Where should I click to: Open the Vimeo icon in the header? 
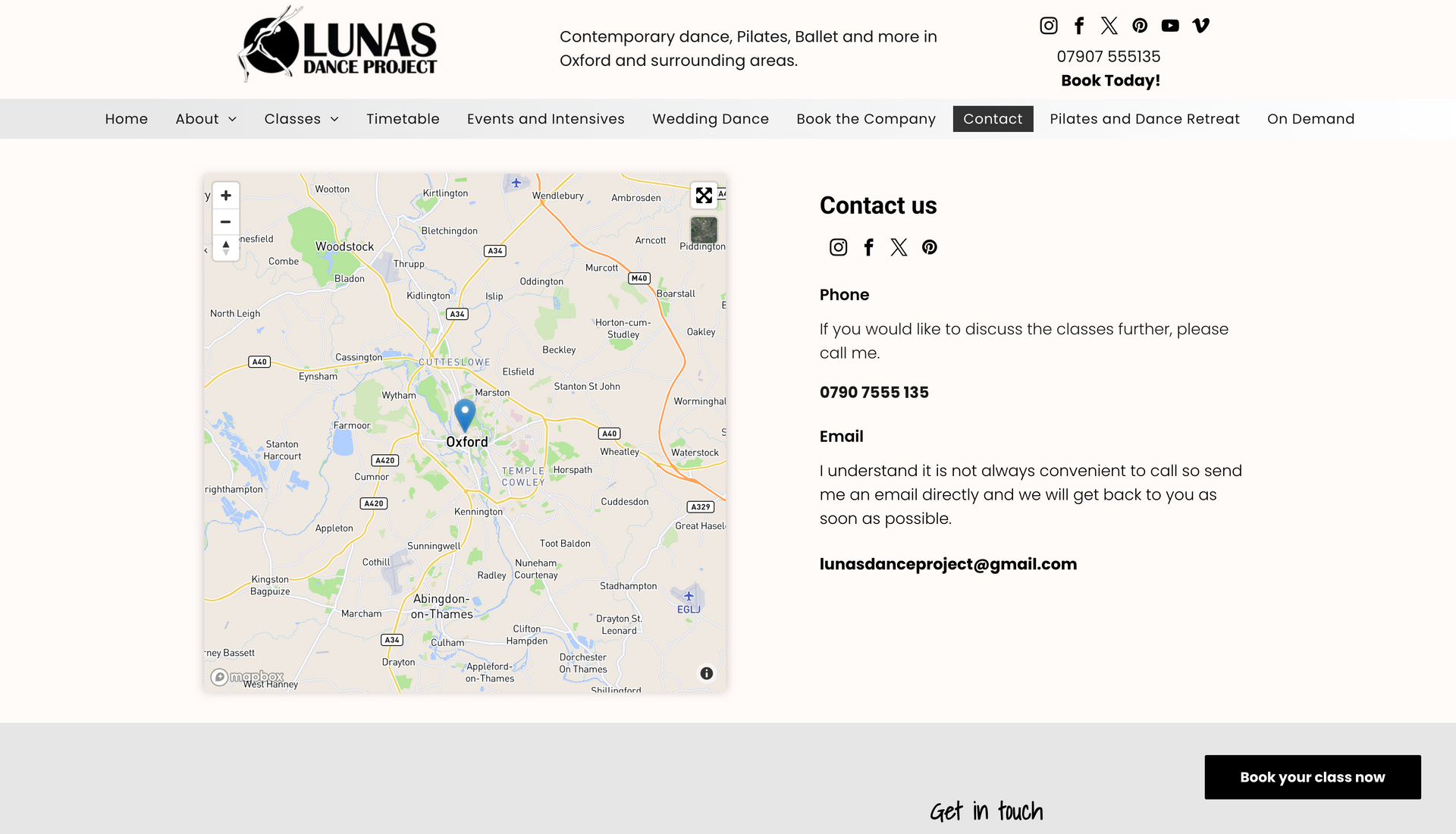pyautogui.click(x=1200, y=26)
